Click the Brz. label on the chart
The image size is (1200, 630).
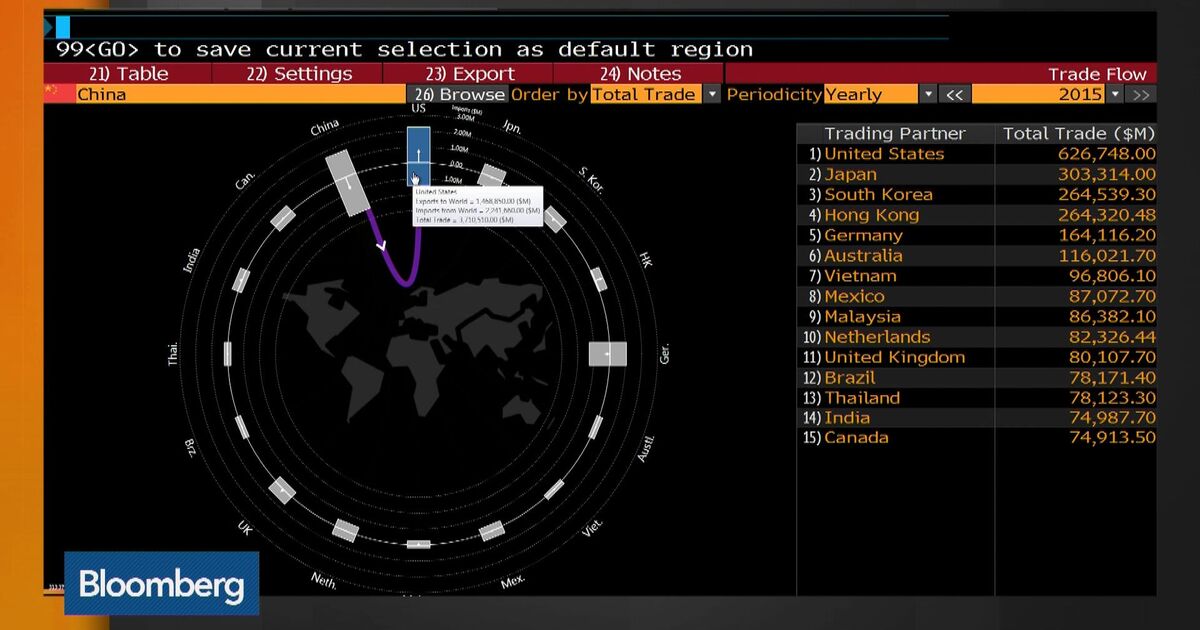pyautogui.click(x=191, y=447)
